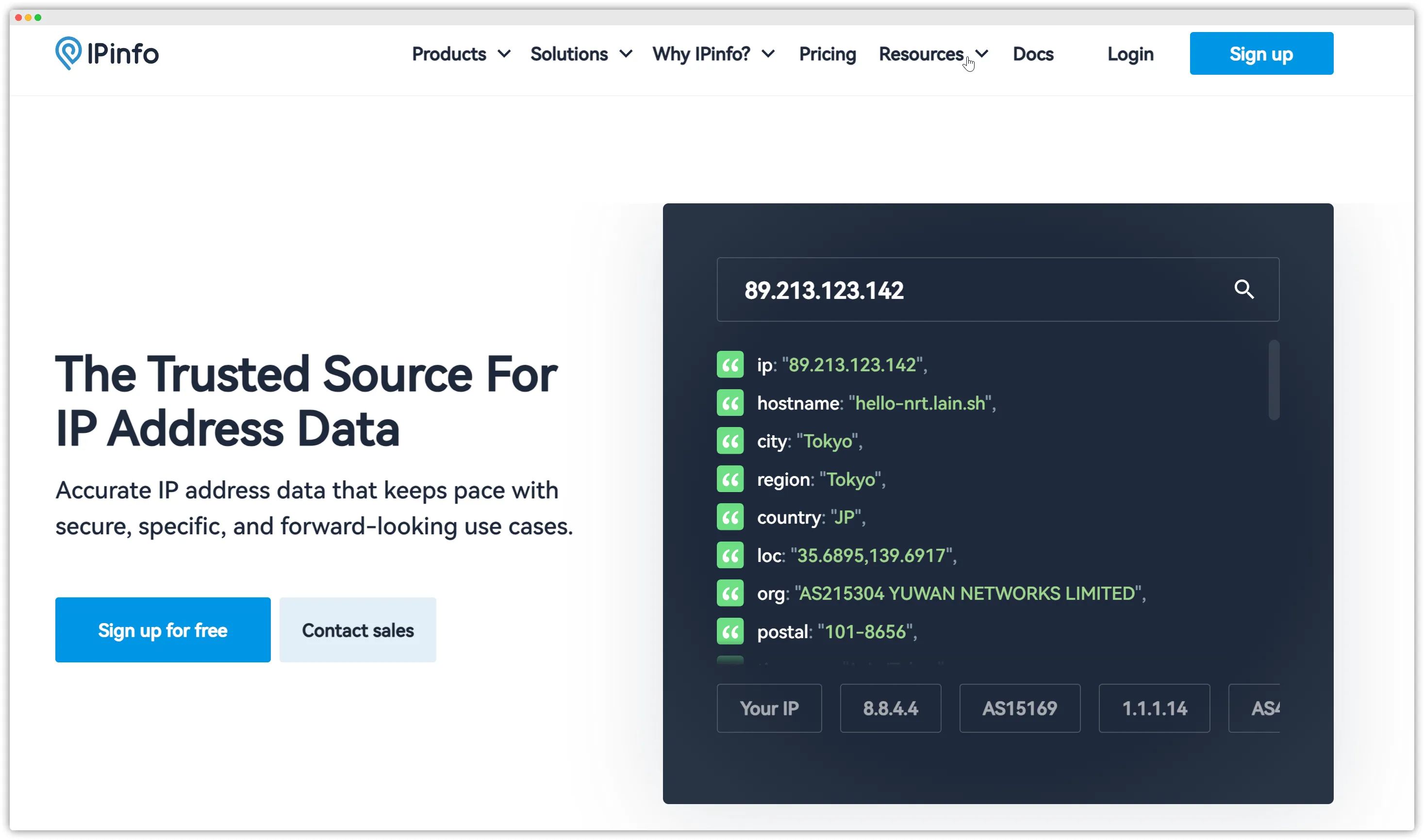This screenshot has width=1424, height=840.
Task: Click the IPinfo logo
Action: coord(107,53)
